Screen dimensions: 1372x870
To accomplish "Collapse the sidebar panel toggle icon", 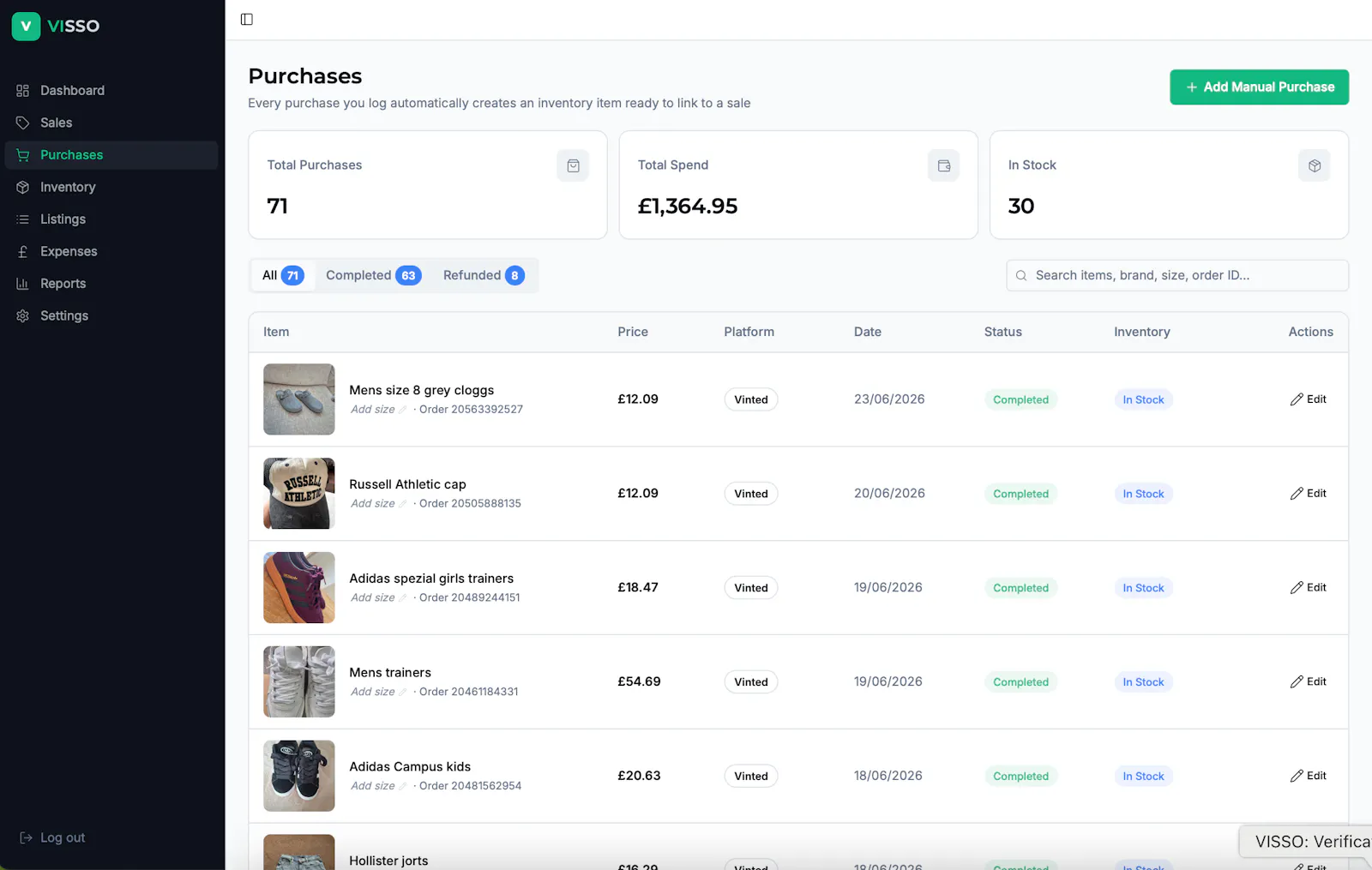I will click(x=247, y=19).
